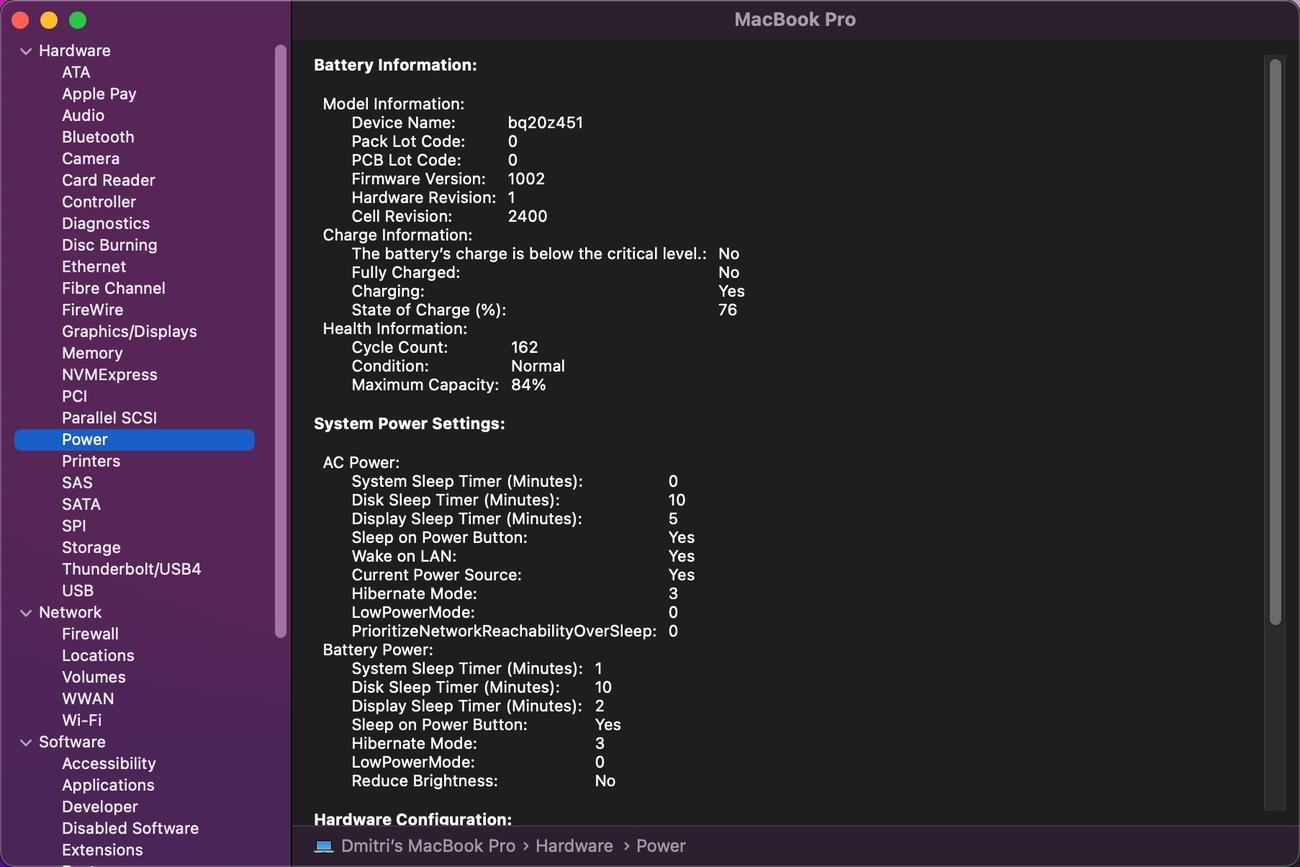Click the Reduce Brightness value No
Screen dimensions: 1300x867
click(605, 781)
